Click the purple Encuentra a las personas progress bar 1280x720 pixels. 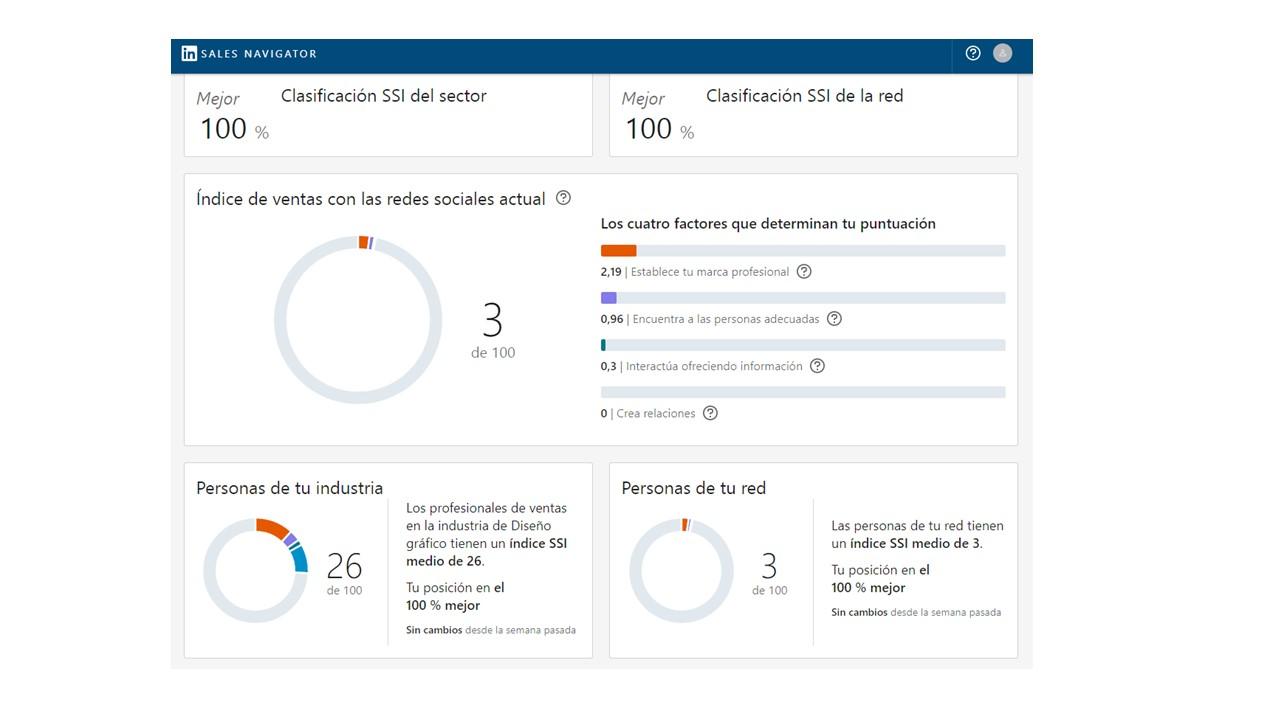click(x=803, y=298)
